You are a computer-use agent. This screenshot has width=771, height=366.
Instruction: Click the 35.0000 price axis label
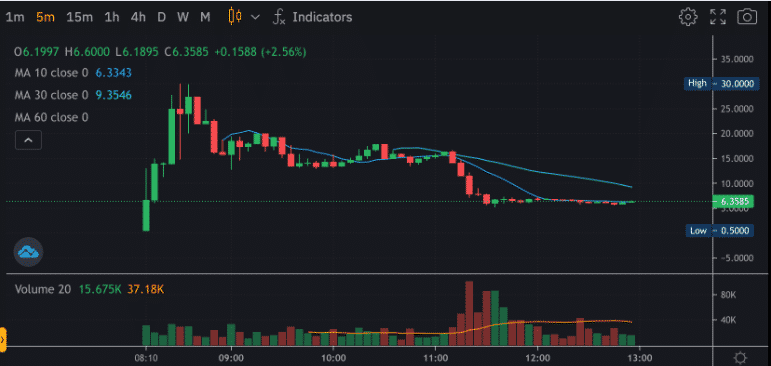(x=738, y=59)
